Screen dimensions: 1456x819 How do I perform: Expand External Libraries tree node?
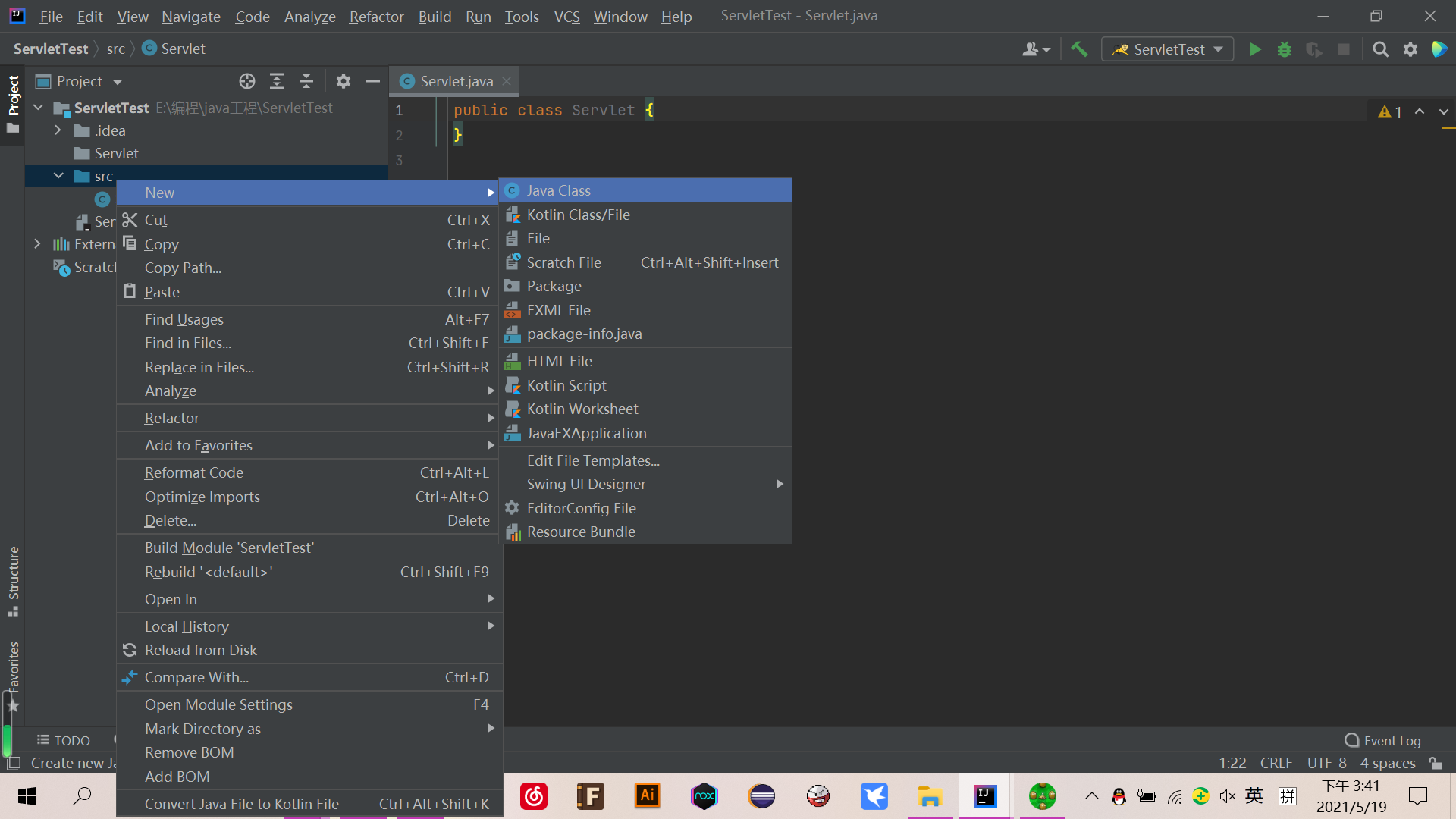[37, 244]
